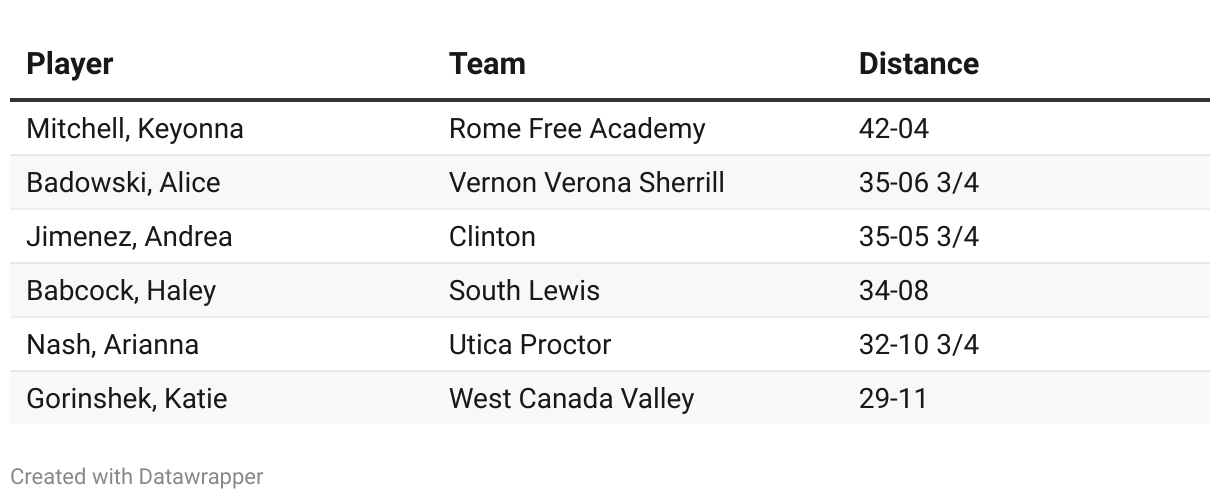Select the 42-04 distance value
1220x500 pixels.
pyautogui.click(x=894, y=129)
